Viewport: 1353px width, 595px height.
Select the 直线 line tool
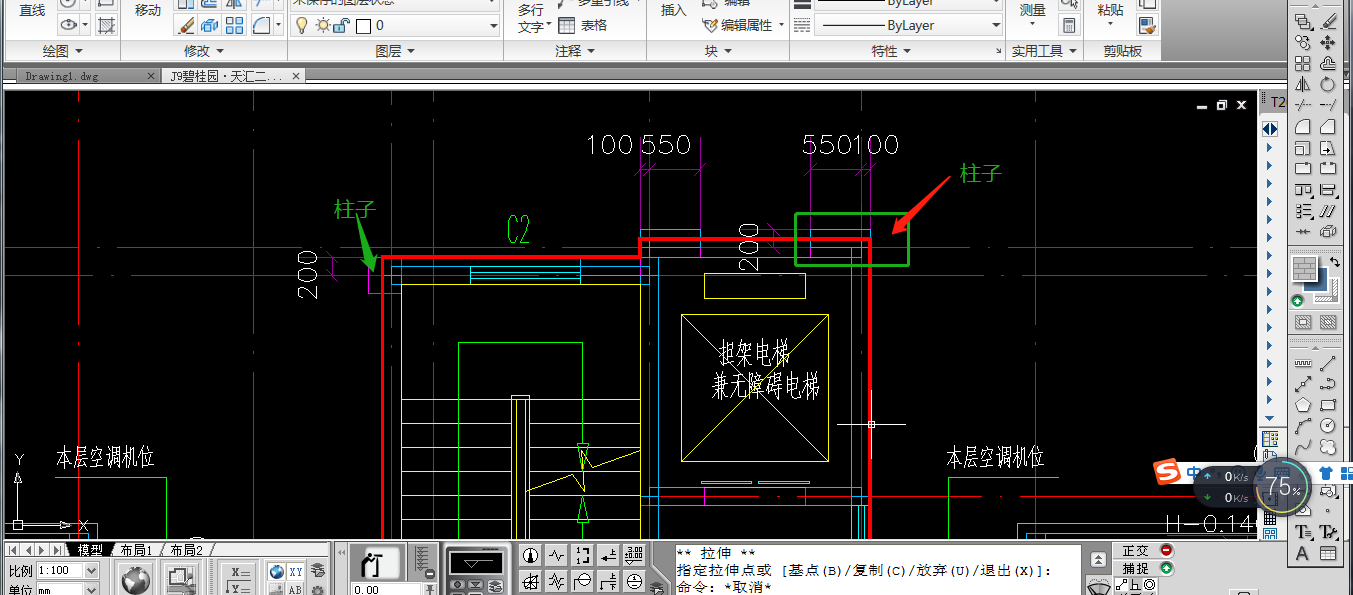pyautogui.click(x=32, y=10)
